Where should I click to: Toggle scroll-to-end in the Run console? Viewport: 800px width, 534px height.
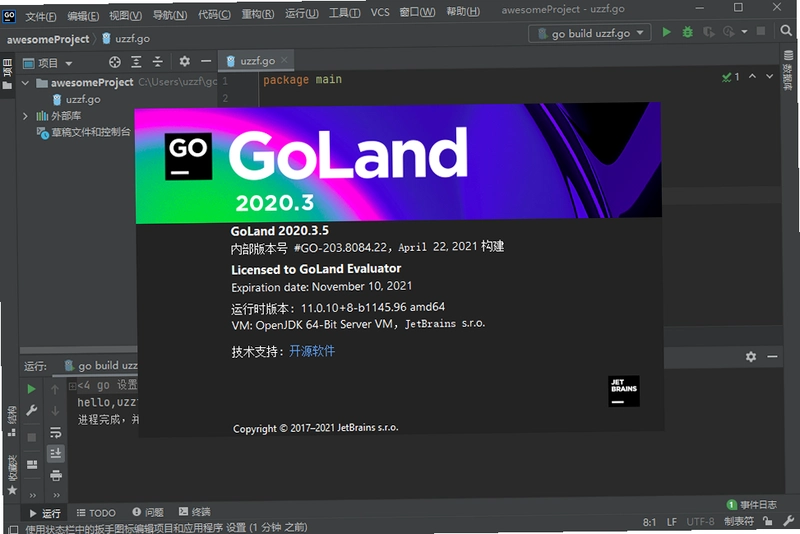(56, 453)
